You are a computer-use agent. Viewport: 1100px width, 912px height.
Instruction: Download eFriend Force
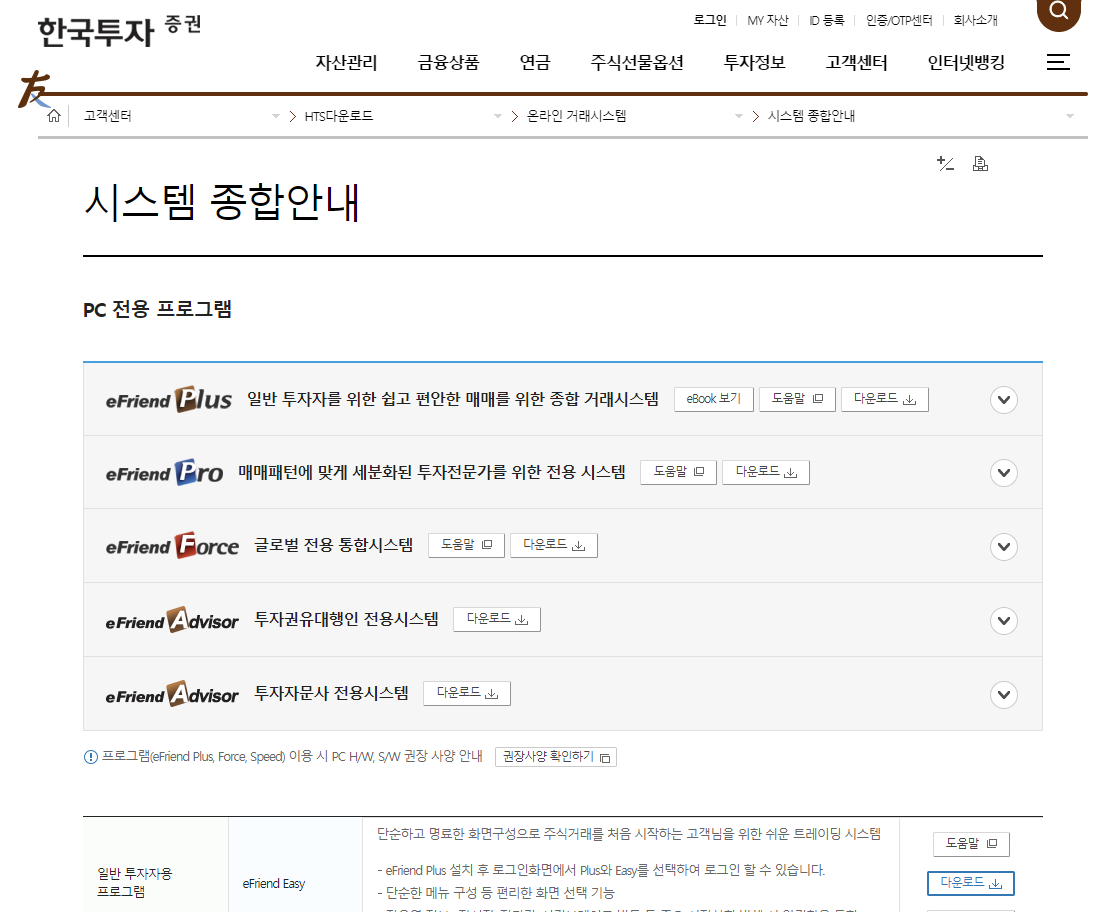554,545
